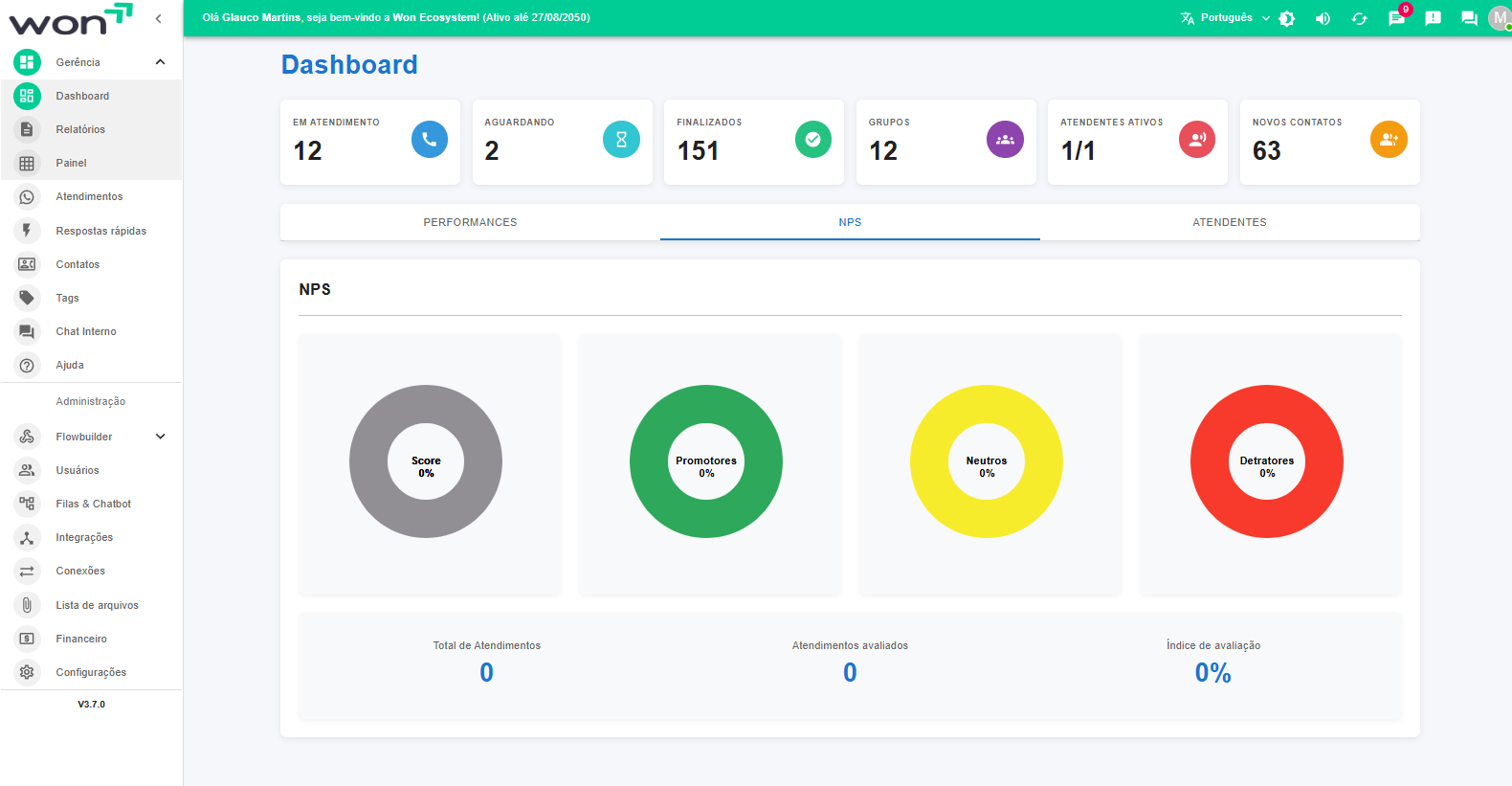Open Respostas rápidas lightning icon

[27, 231]
